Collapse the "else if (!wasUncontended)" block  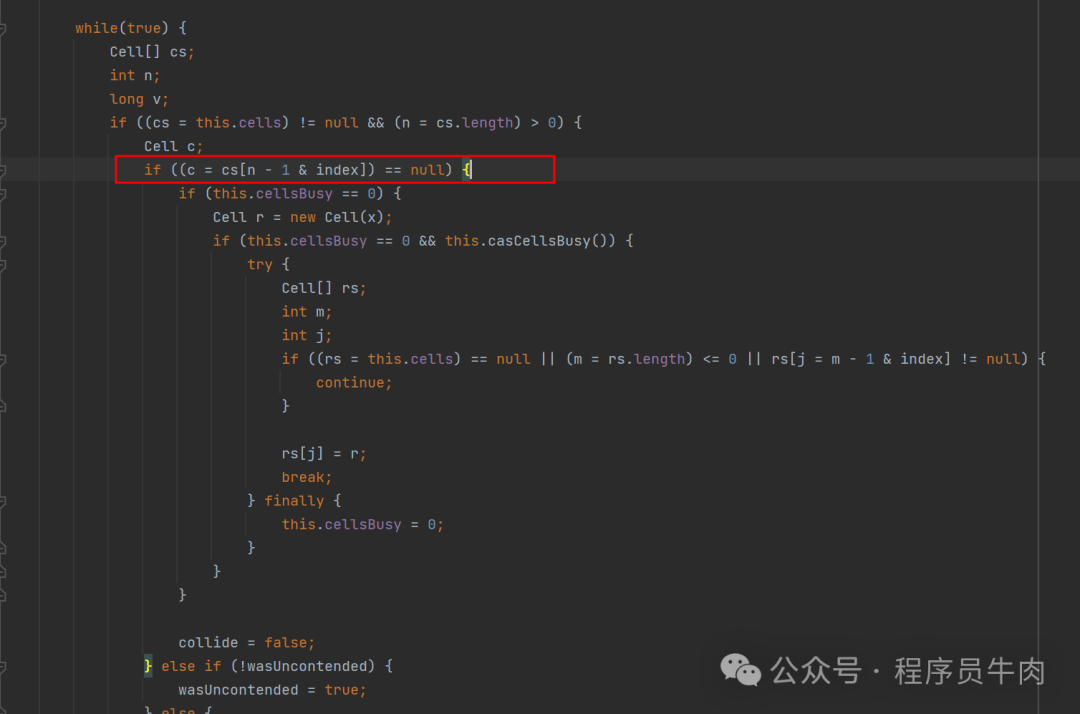pos(3,666)
